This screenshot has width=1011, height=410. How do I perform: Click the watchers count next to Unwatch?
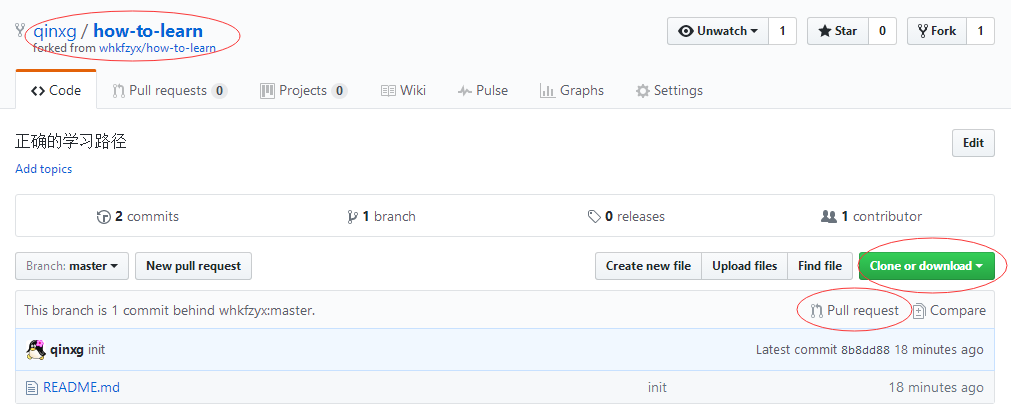pos(782,31)
